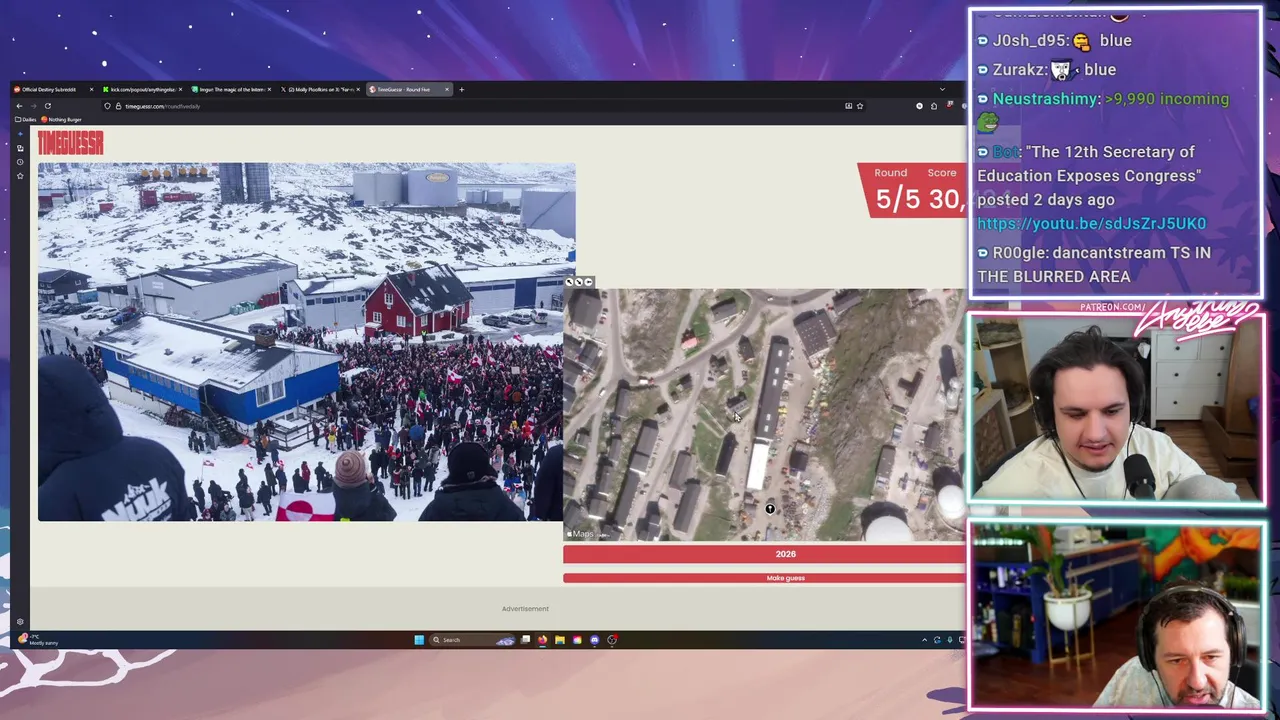The image size is (1280, 720).
Task: Click the J0sh_d95 chat username
Action: (1031, 41)
